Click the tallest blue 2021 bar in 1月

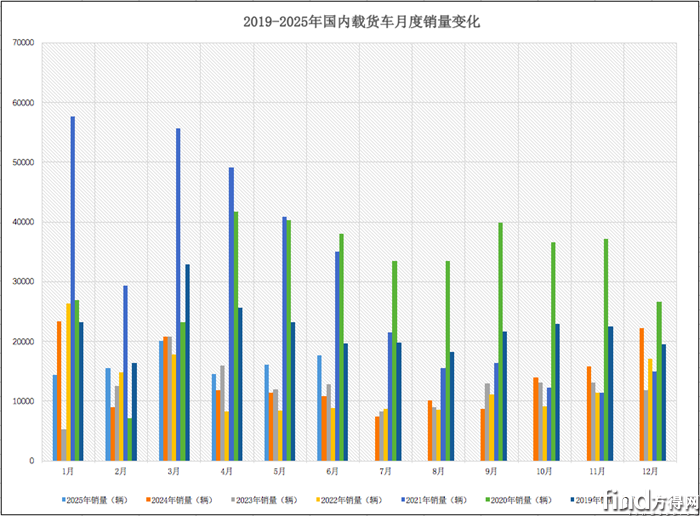73,290
